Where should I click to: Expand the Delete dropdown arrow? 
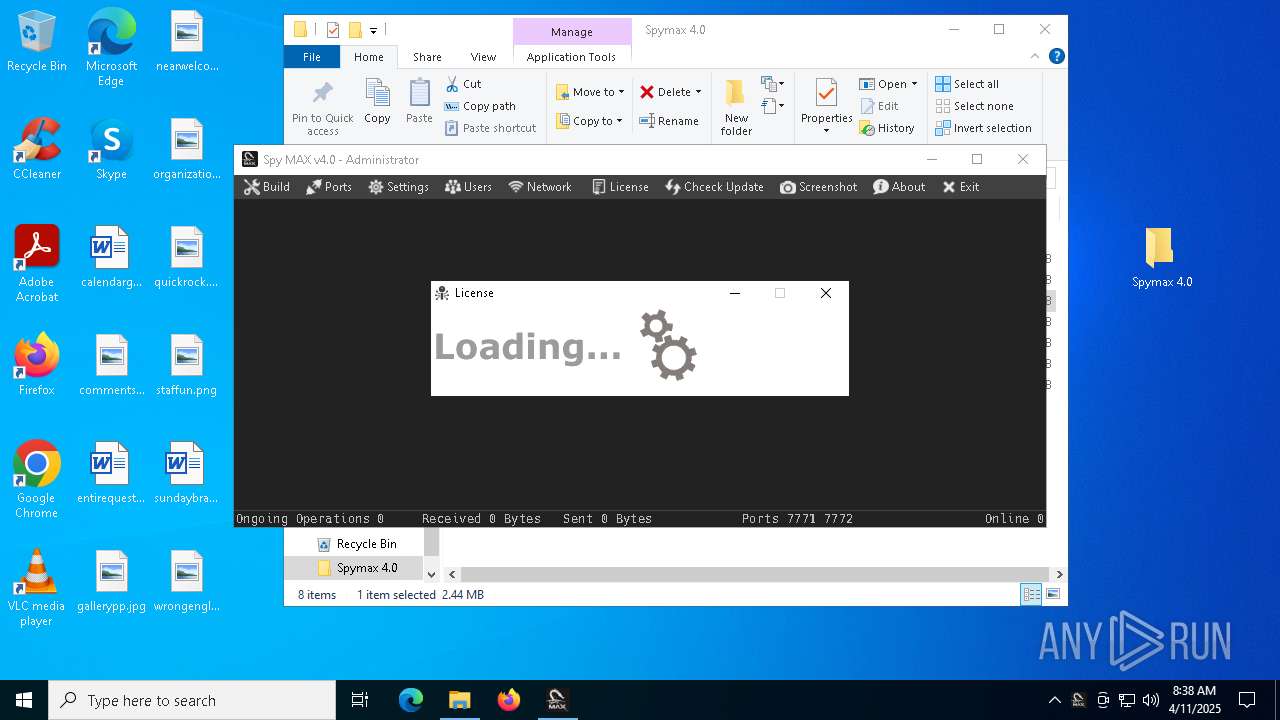coord(698,92)
